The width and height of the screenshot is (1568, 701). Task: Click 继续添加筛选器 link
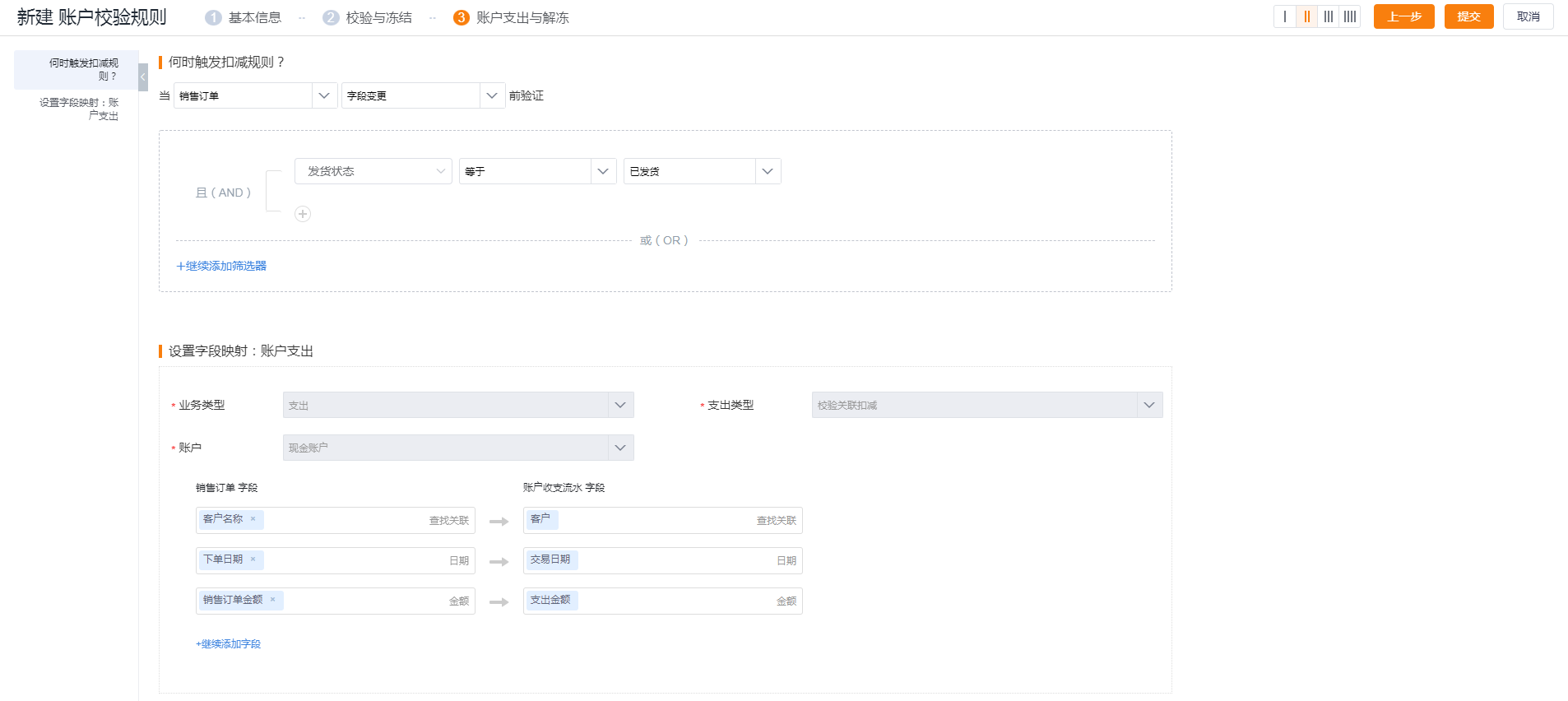tap(222, 266)
